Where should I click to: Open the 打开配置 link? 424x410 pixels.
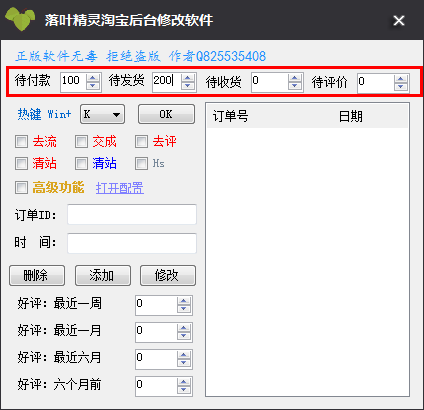pyautogui.click(x=120, y=188)
